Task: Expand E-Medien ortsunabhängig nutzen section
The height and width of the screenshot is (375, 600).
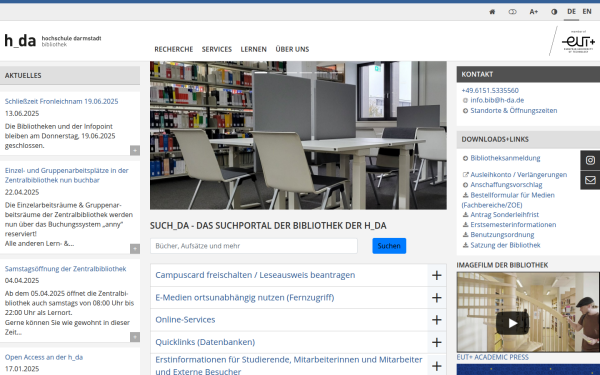Action: 298,298
